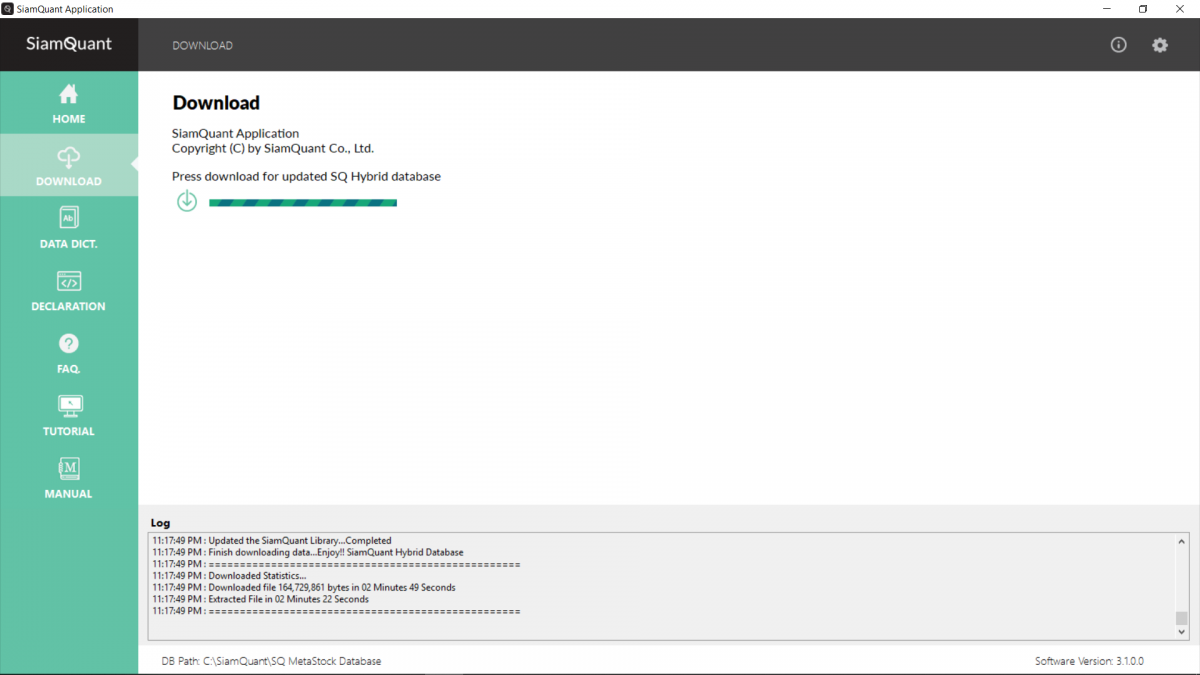Open the FAQ question mark item
This screenshot has width=1200, height=675.
pyautogui.click(x=68, y=353)
